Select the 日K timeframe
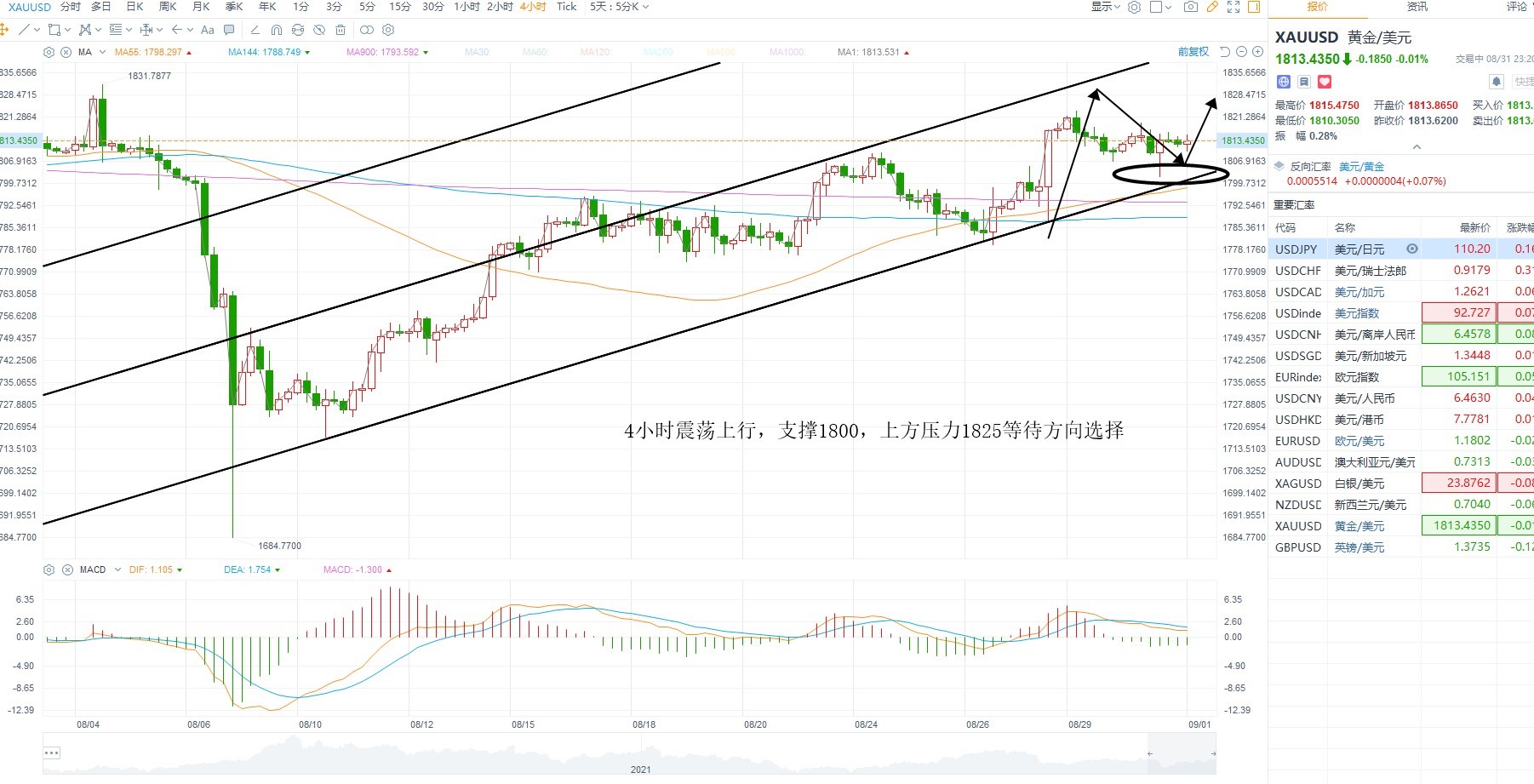This screenshot has width=1534, height=784. pyautogui.click(x=135, y=7)
